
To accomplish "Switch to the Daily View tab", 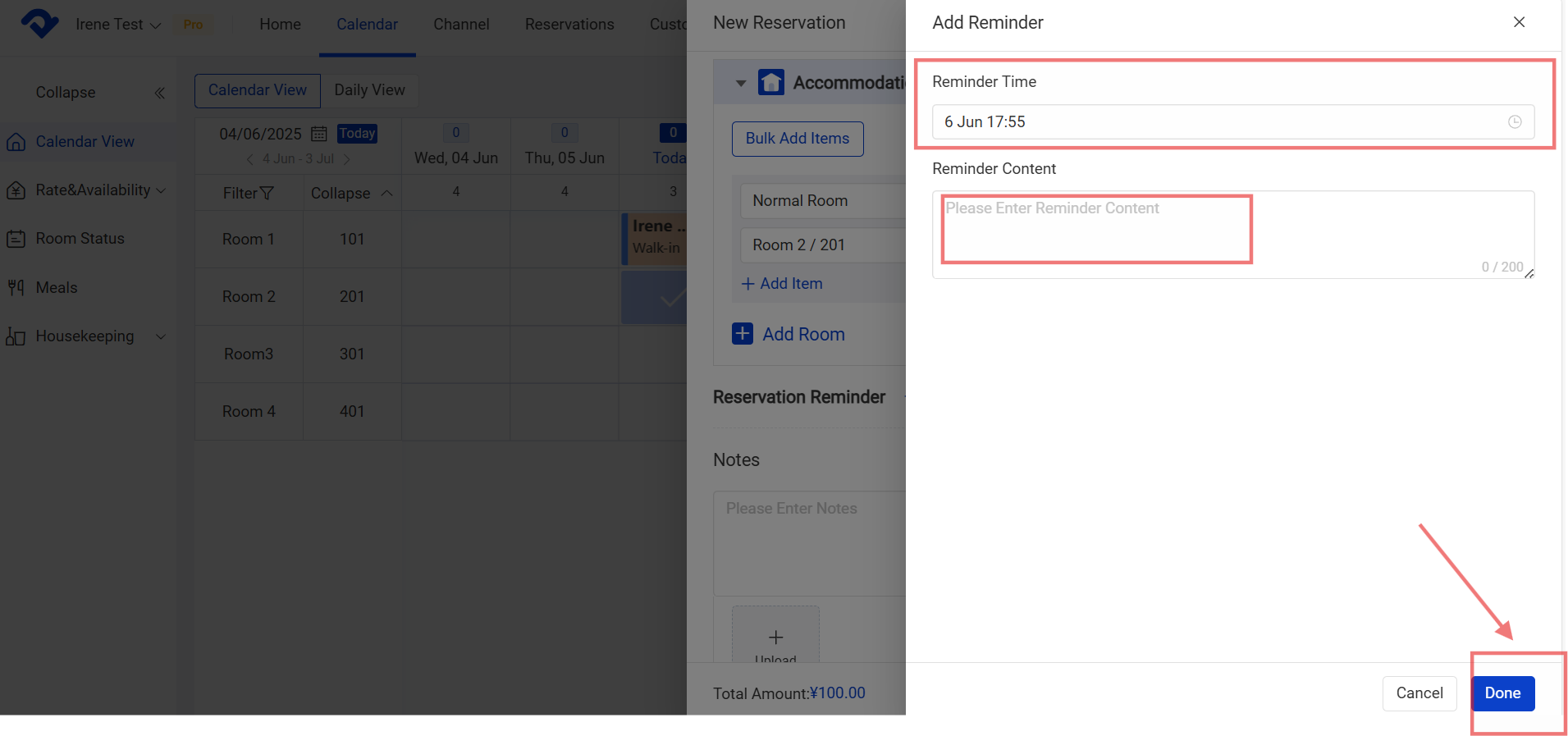I will pyautogui.click(x=369, y=90).
